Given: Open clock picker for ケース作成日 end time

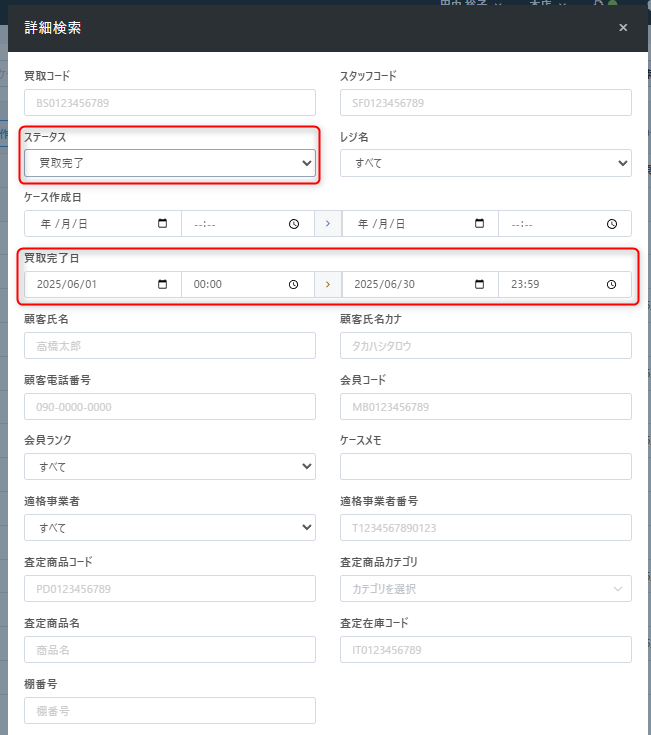Looking at the screenshot, I should point(611,224).
